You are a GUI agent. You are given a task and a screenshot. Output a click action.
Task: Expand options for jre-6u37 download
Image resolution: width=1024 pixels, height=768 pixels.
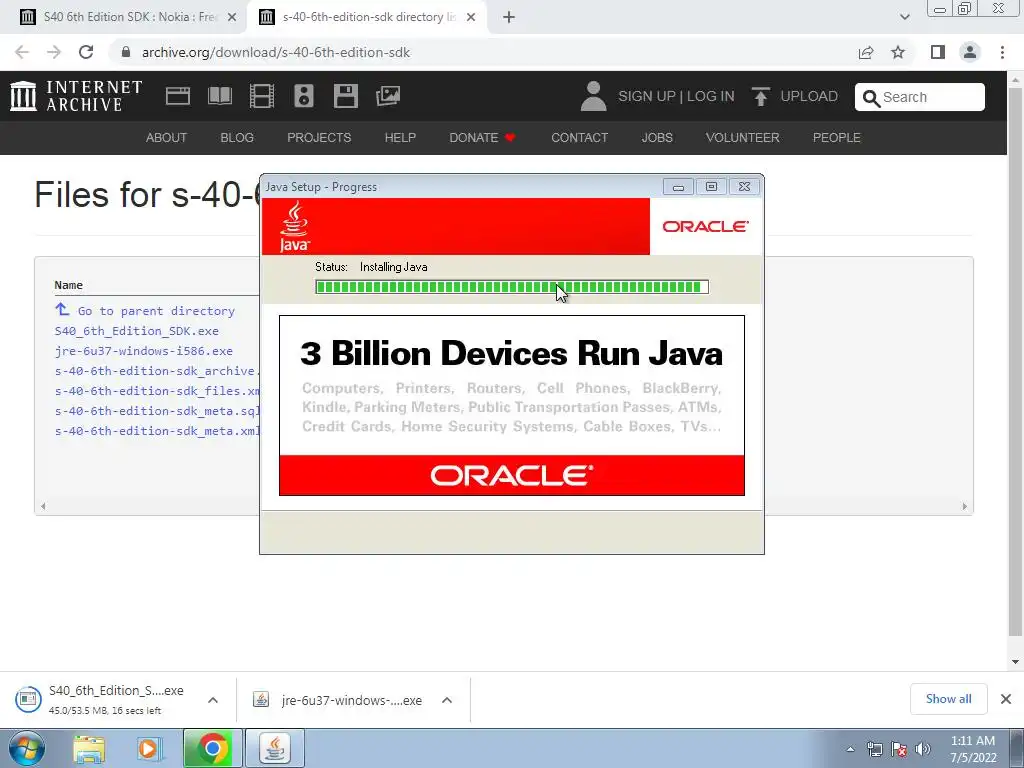[447, 700]
